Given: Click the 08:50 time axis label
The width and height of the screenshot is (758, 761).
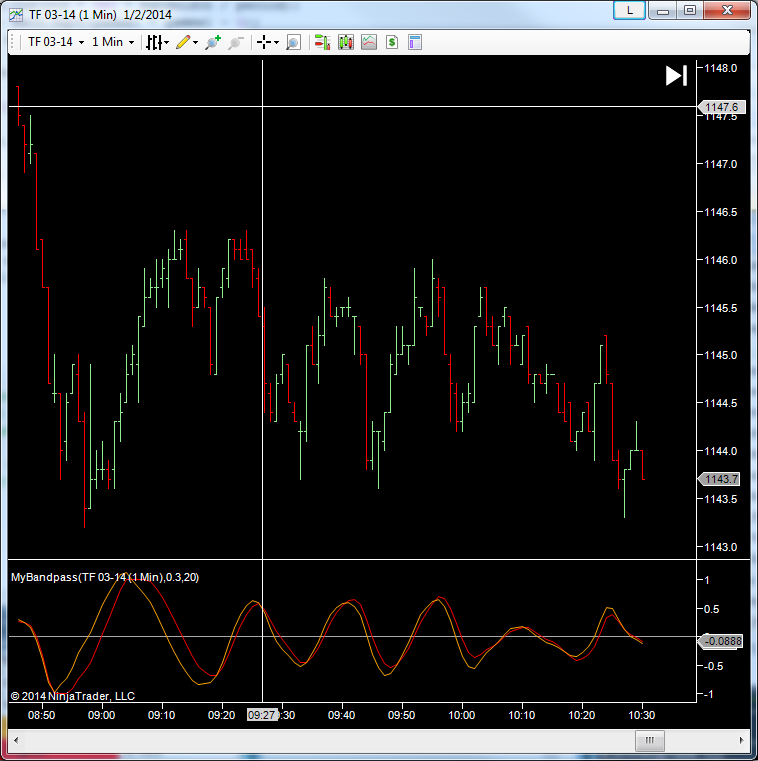Looking at the screenshot, I should 41,715.
